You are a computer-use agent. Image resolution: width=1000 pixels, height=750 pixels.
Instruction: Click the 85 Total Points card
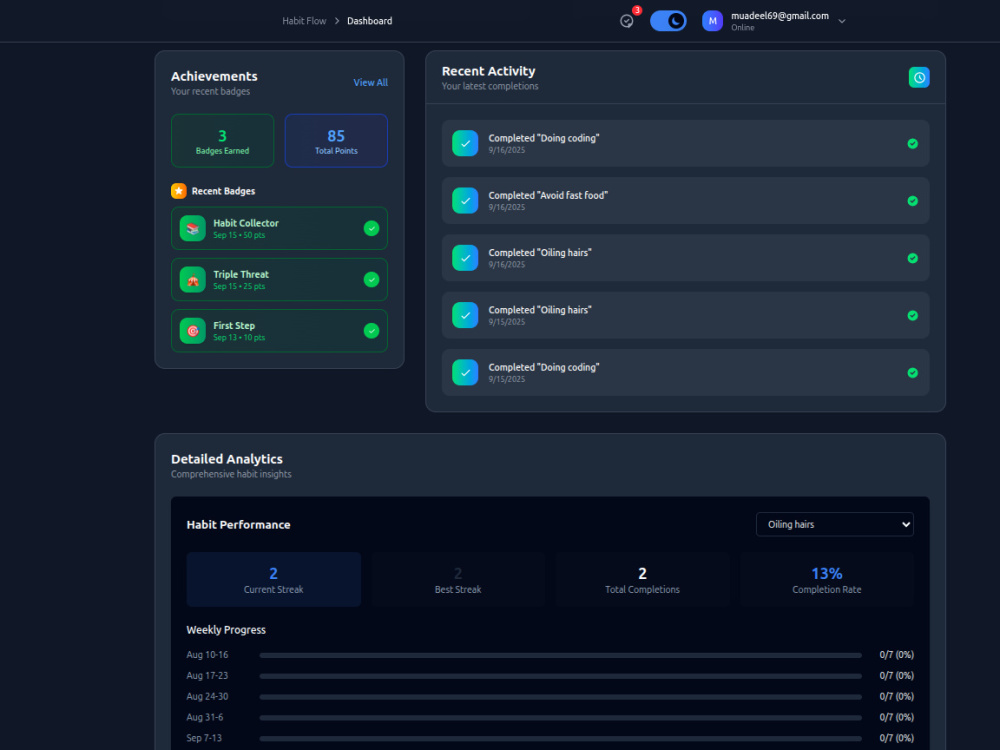click(x=336, y=141)
